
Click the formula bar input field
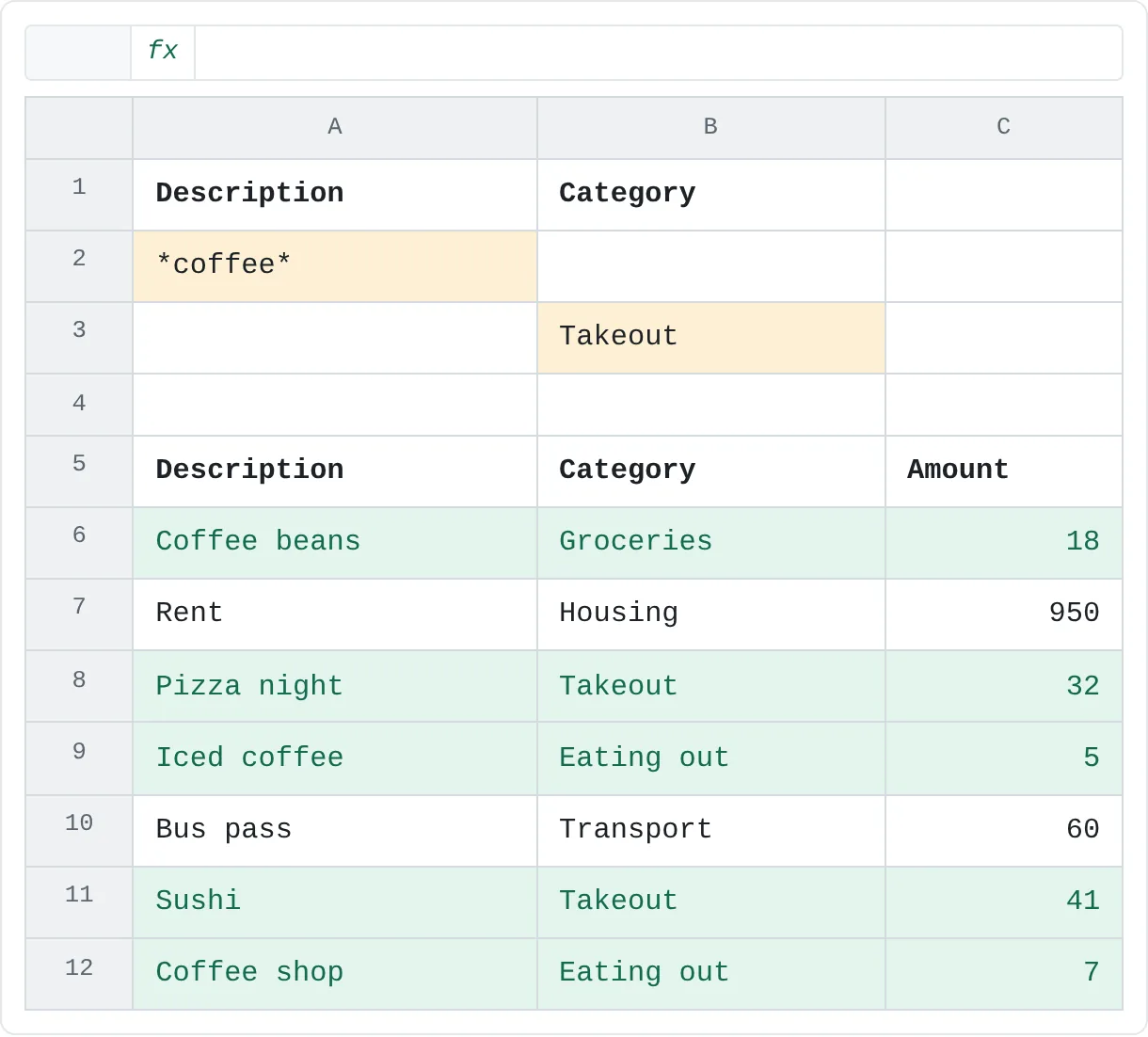(x=658, y=53)
